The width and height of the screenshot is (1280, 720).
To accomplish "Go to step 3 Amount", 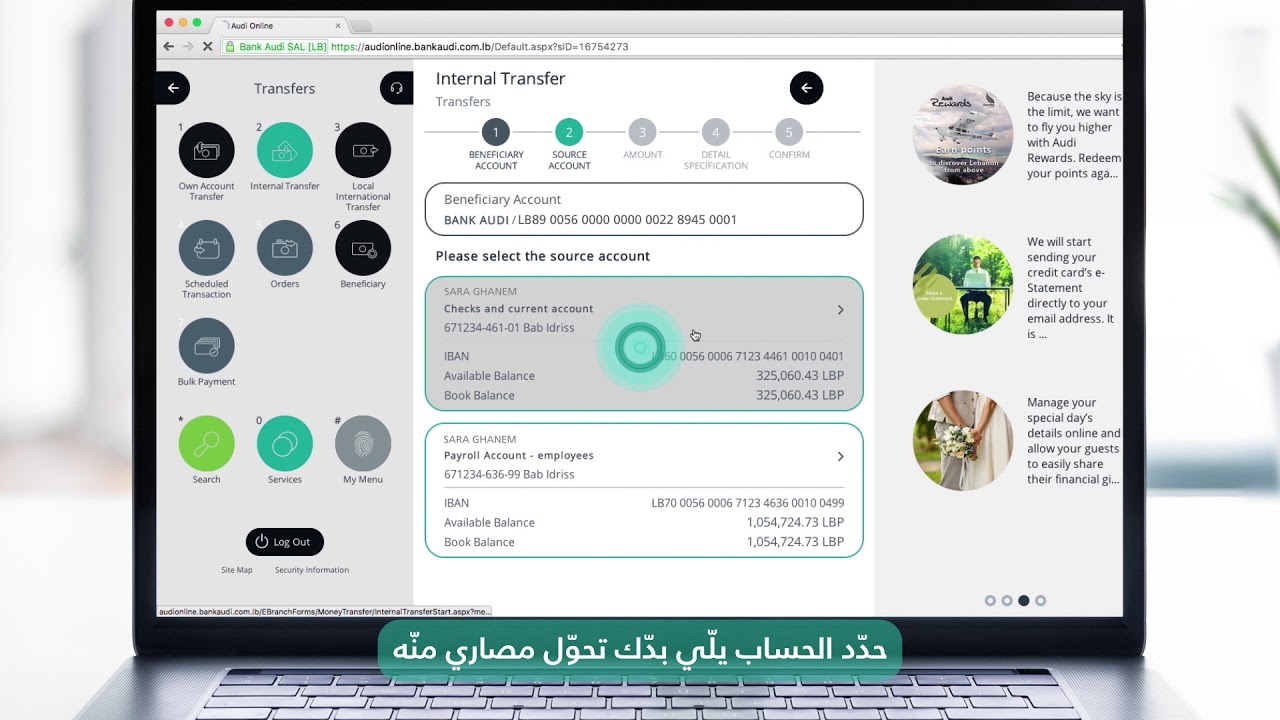I will (642, 132).
